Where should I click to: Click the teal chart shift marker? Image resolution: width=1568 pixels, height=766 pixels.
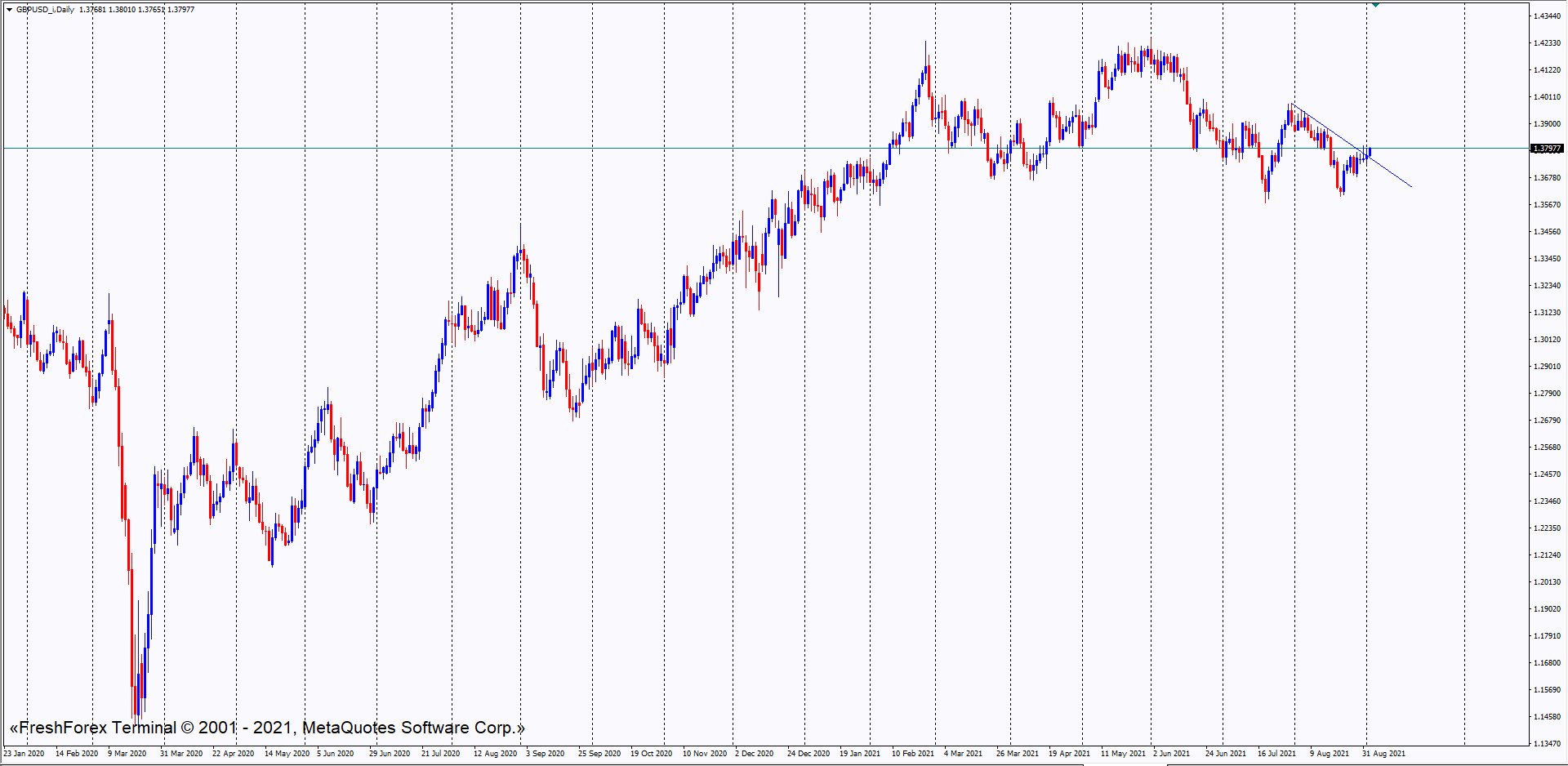(x=1375, y=5)
